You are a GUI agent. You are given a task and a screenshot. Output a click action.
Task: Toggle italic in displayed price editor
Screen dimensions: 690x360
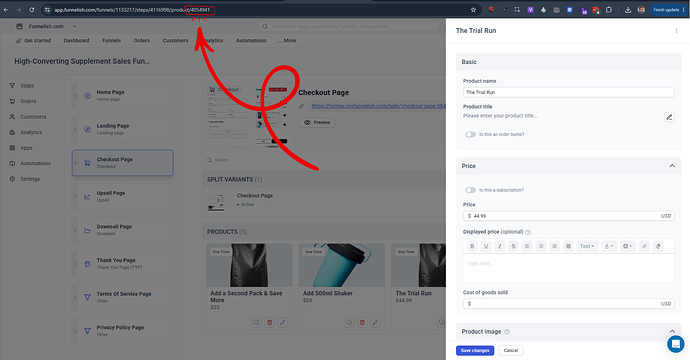(499, 246)
